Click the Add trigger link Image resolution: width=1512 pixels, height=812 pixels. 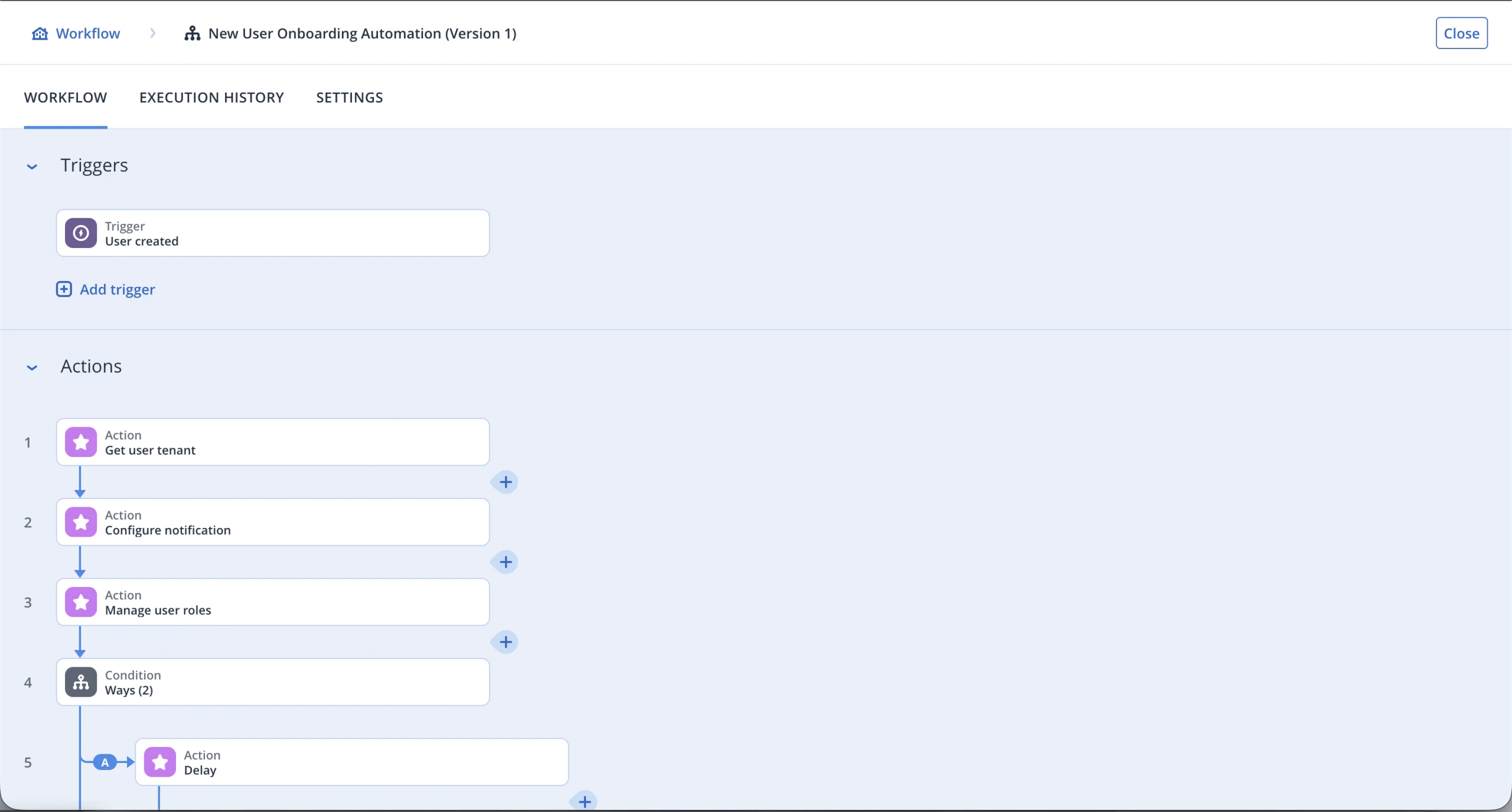(x=118, y=289)
